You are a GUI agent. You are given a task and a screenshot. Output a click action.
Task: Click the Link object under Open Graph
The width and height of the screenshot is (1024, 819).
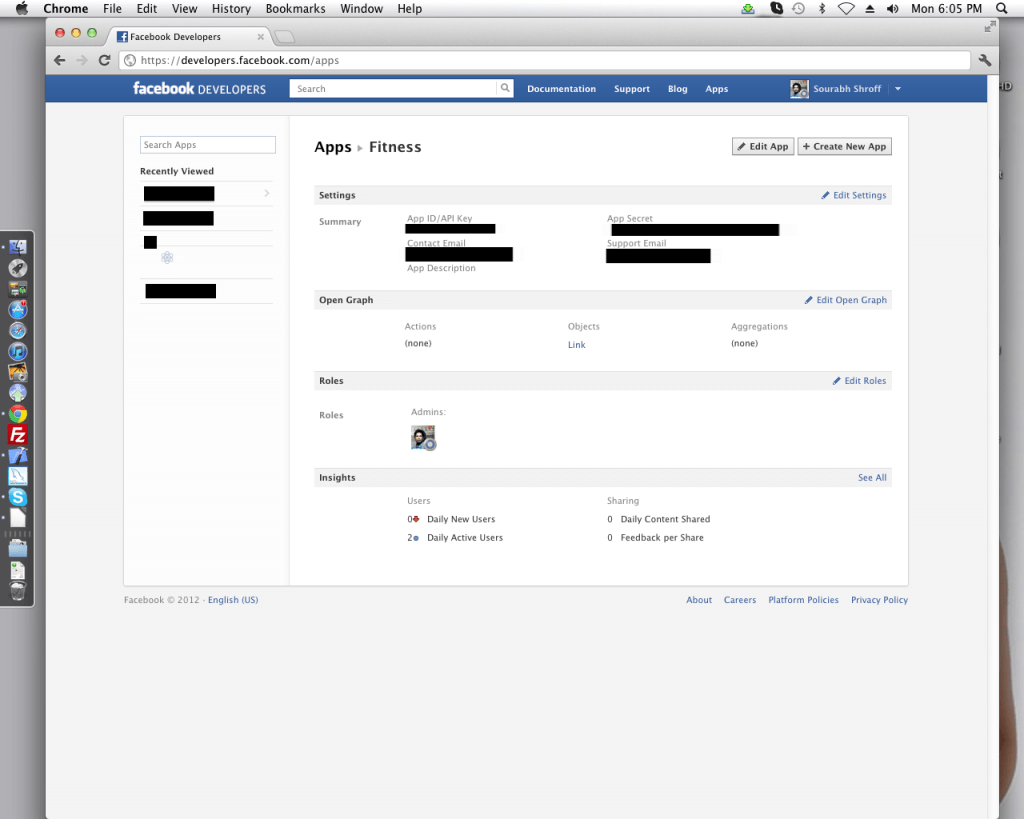click(x=576, y=345)
